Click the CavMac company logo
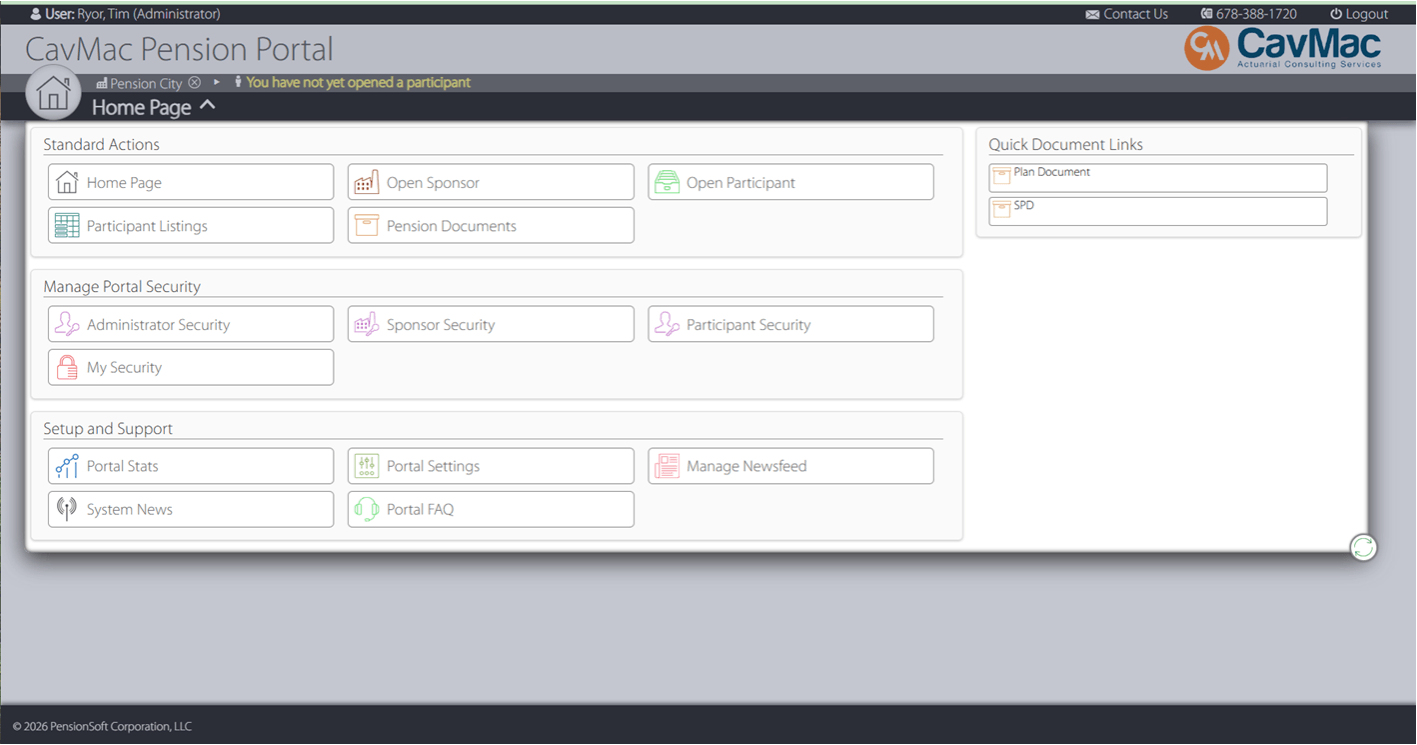This screenshot has height=745, width=1417. pos(1284,47)
